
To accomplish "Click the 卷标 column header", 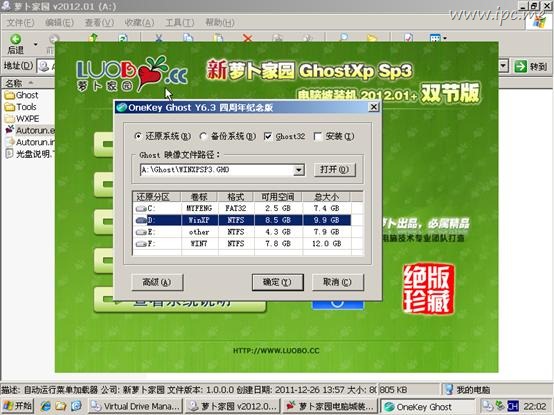I will click(x=199, y=197).
